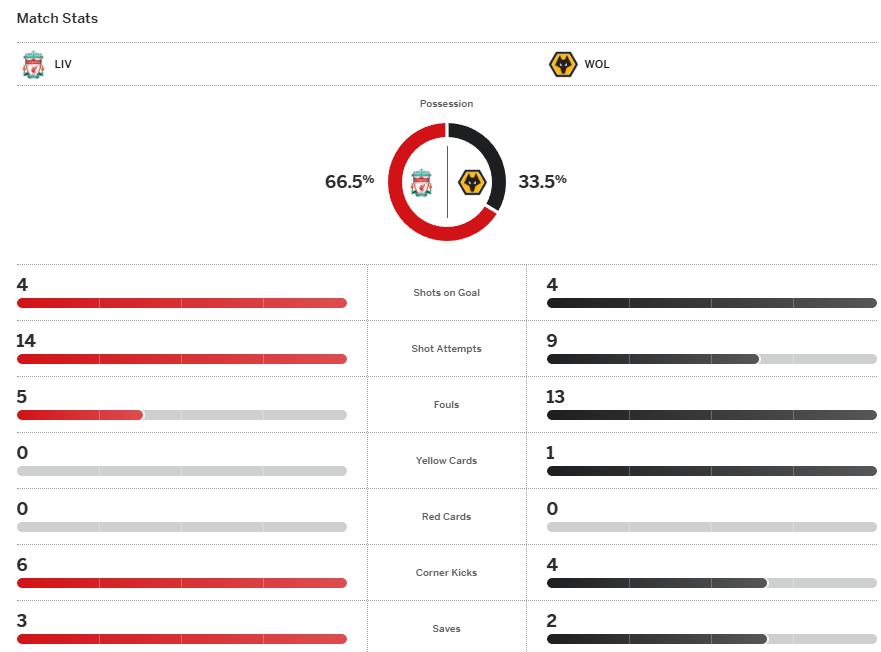Click the Match Stats heading
Viewport: 881px width, 652px height.
click(57, 19)
